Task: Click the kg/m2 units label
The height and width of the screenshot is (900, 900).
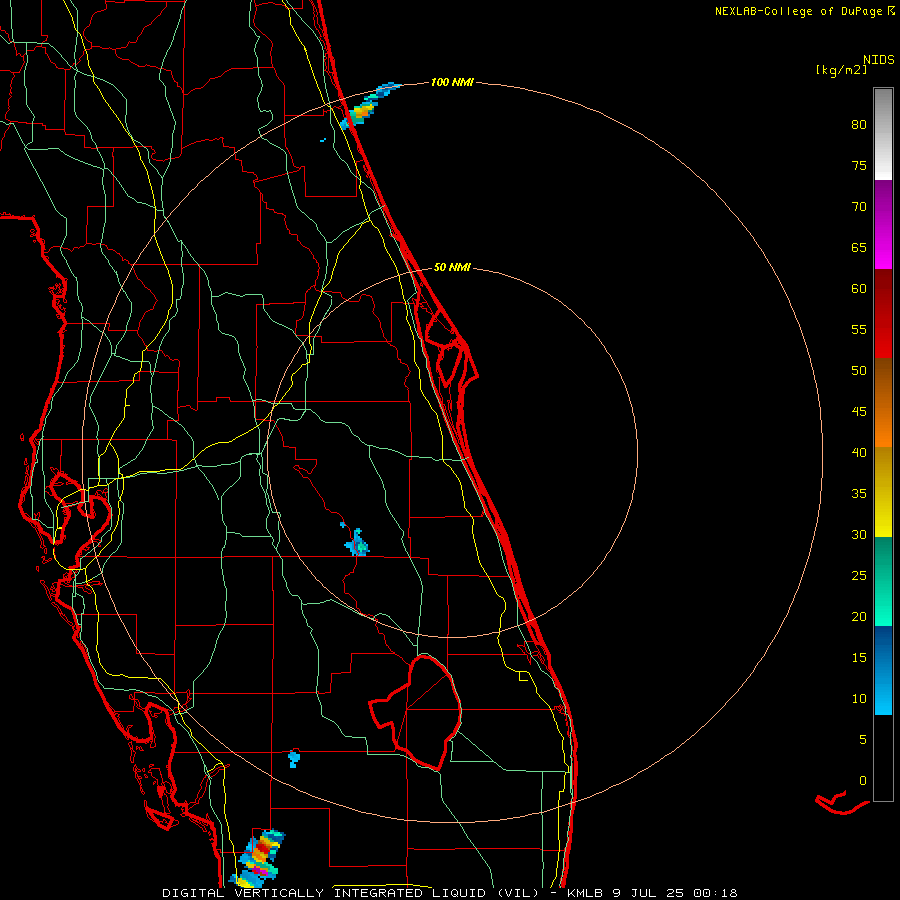Action: click(x=841, y=70)
